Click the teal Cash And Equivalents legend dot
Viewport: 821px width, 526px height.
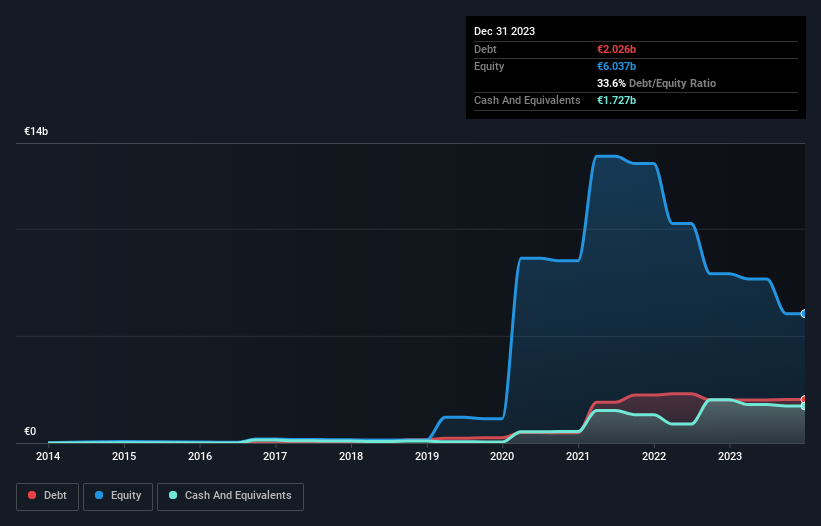click(x=173, y=495)
